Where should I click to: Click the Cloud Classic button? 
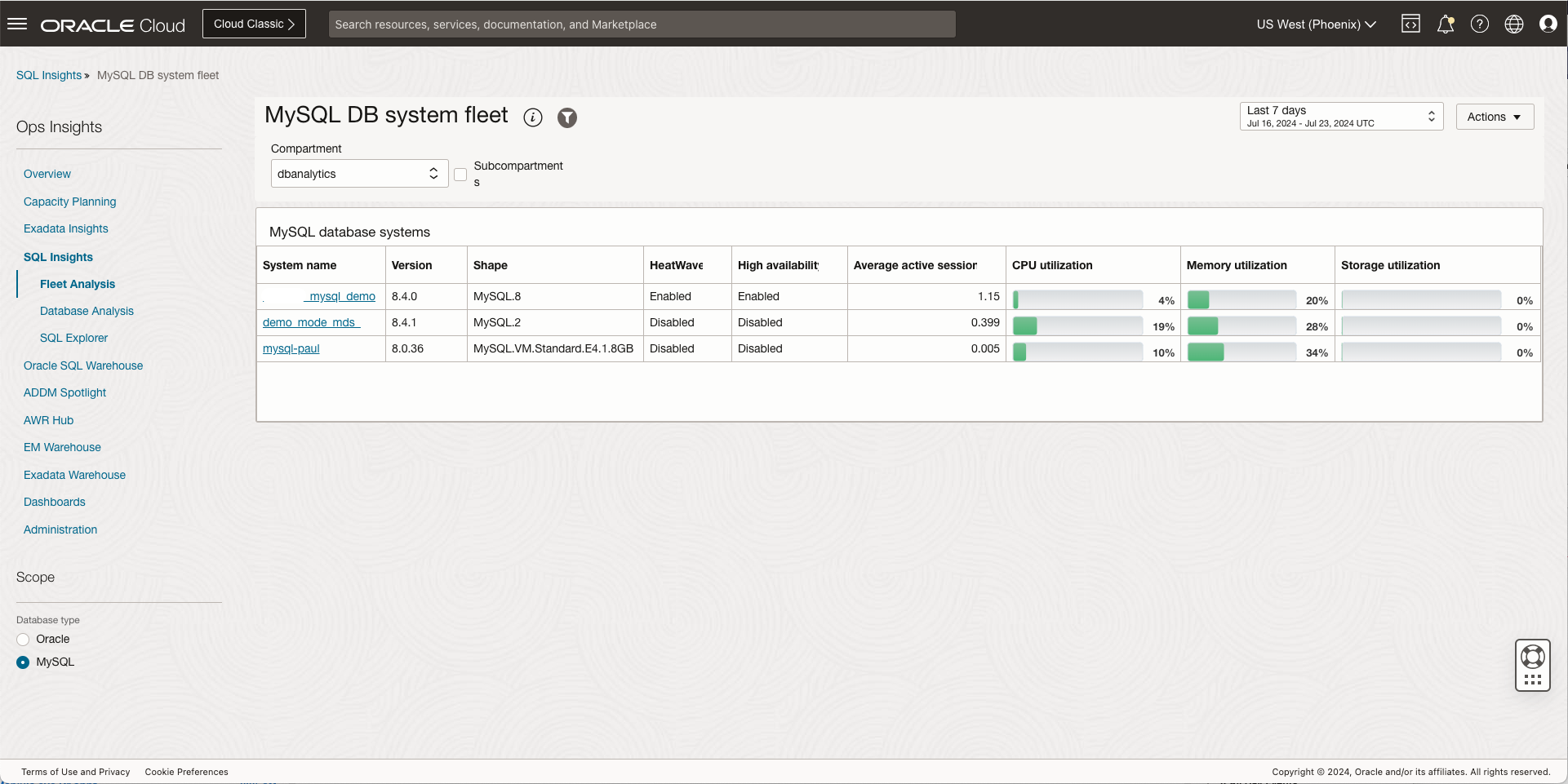pyautogui.click(x=254, y=24)
